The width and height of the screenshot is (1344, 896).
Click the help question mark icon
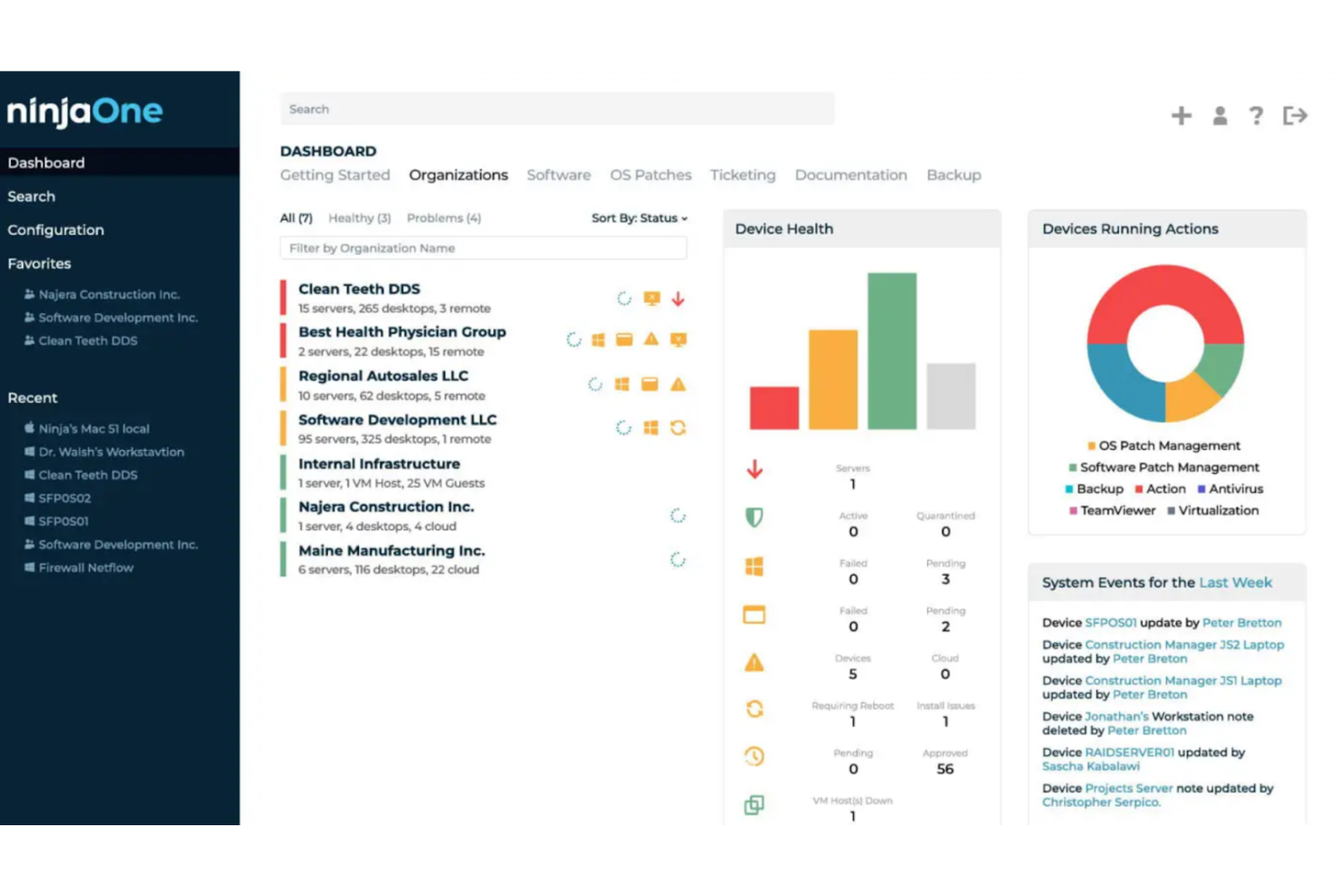coord(1256,115)
